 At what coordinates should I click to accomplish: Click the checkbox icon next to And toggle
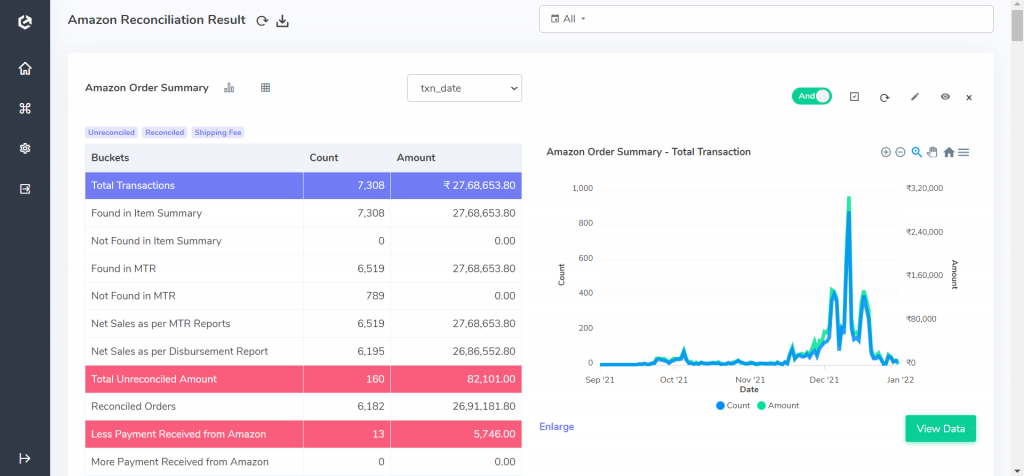[x=854, y=97]
